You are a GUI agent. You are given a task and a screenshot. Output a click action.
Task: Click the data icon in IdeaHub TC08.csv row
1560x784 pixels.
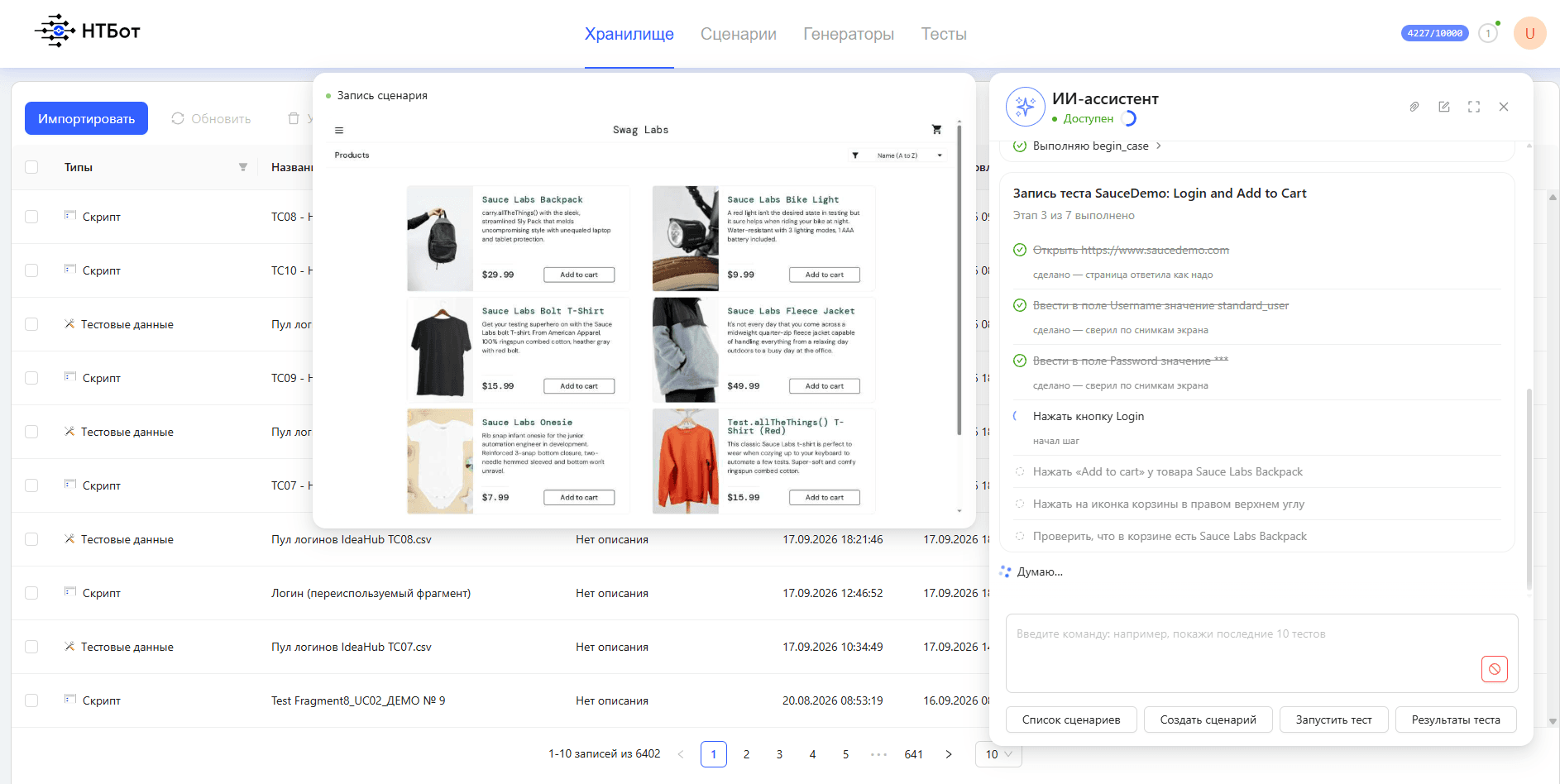coord(69,538)
